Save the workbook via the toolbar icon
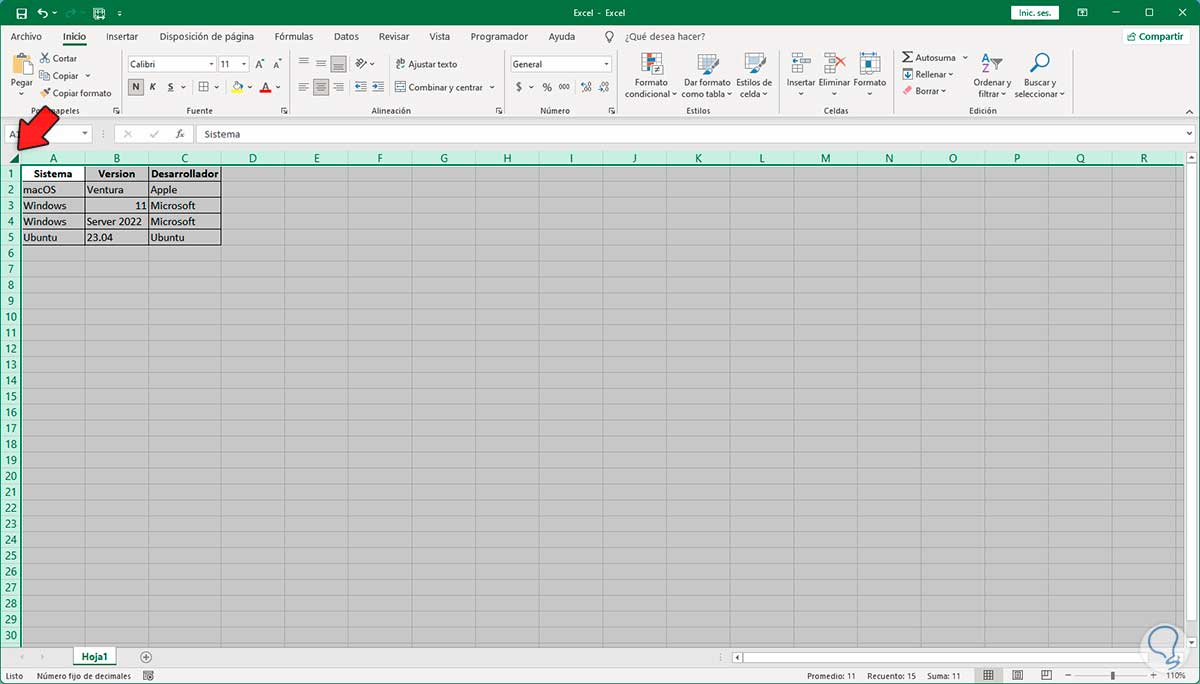The image size is (1200, 684). pos(22,13)
